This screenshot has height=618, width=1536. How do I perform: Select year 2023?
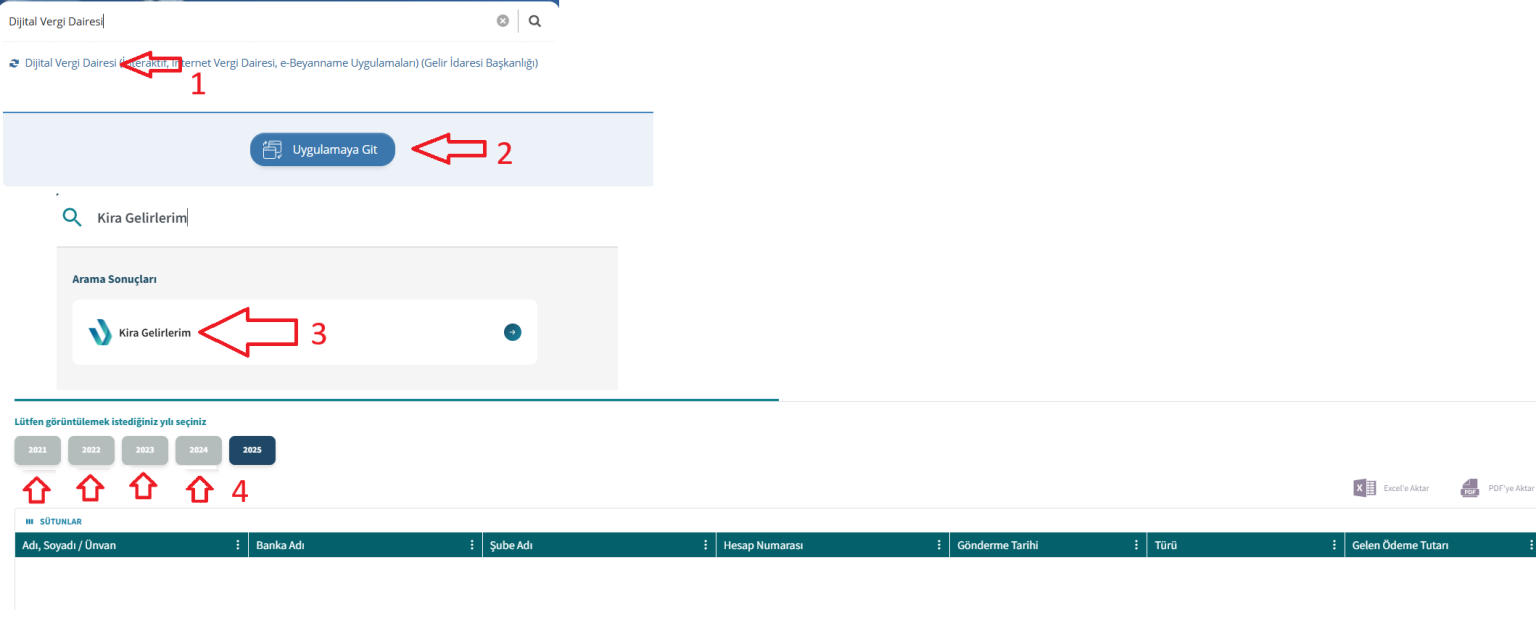click(x=145, y=450)
